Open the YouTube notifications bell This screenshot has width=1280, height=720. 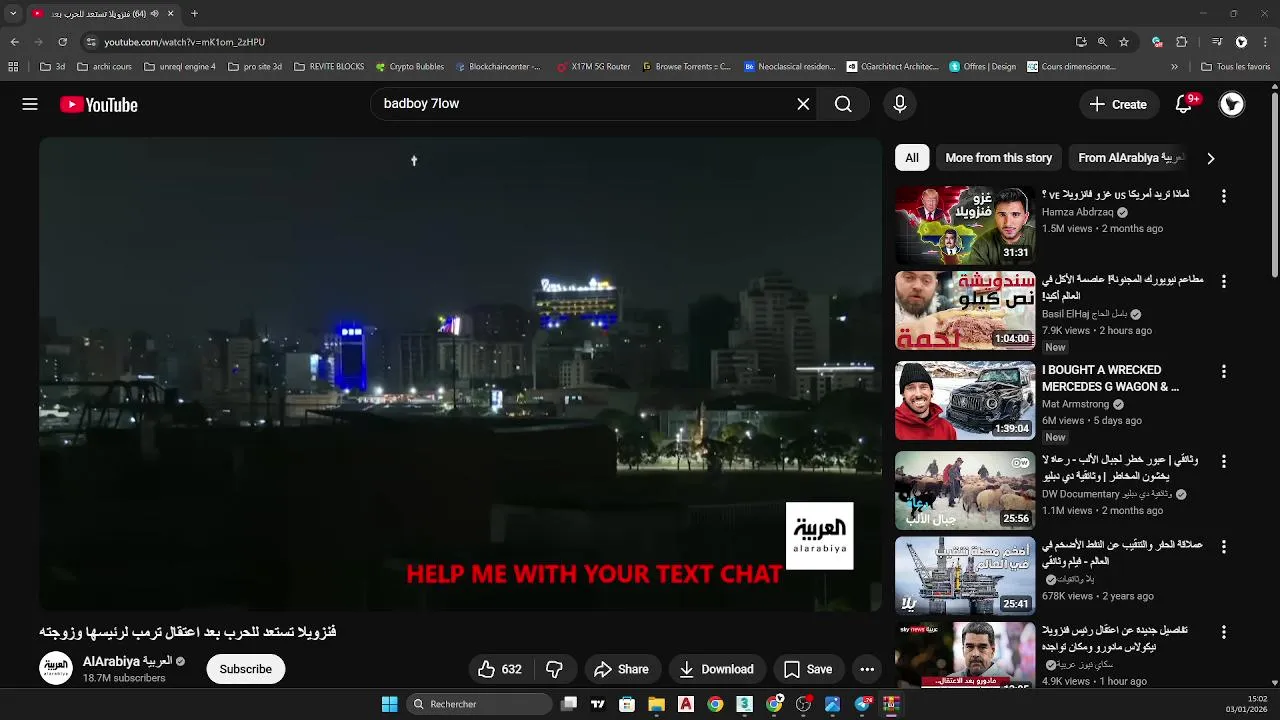click(x=1184, y=104)
